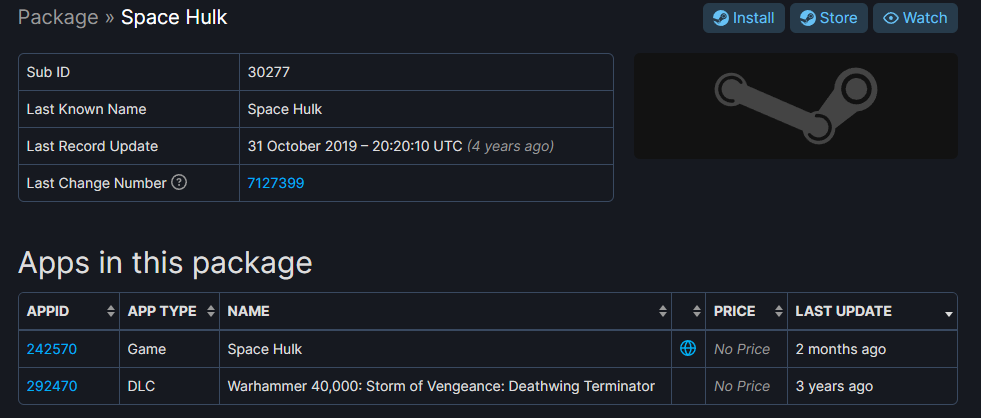Viewport: 981px width, 418px height.
Task: Sort table by APP TYPE column
Action: pyautogui.click(x=168, y=311)
